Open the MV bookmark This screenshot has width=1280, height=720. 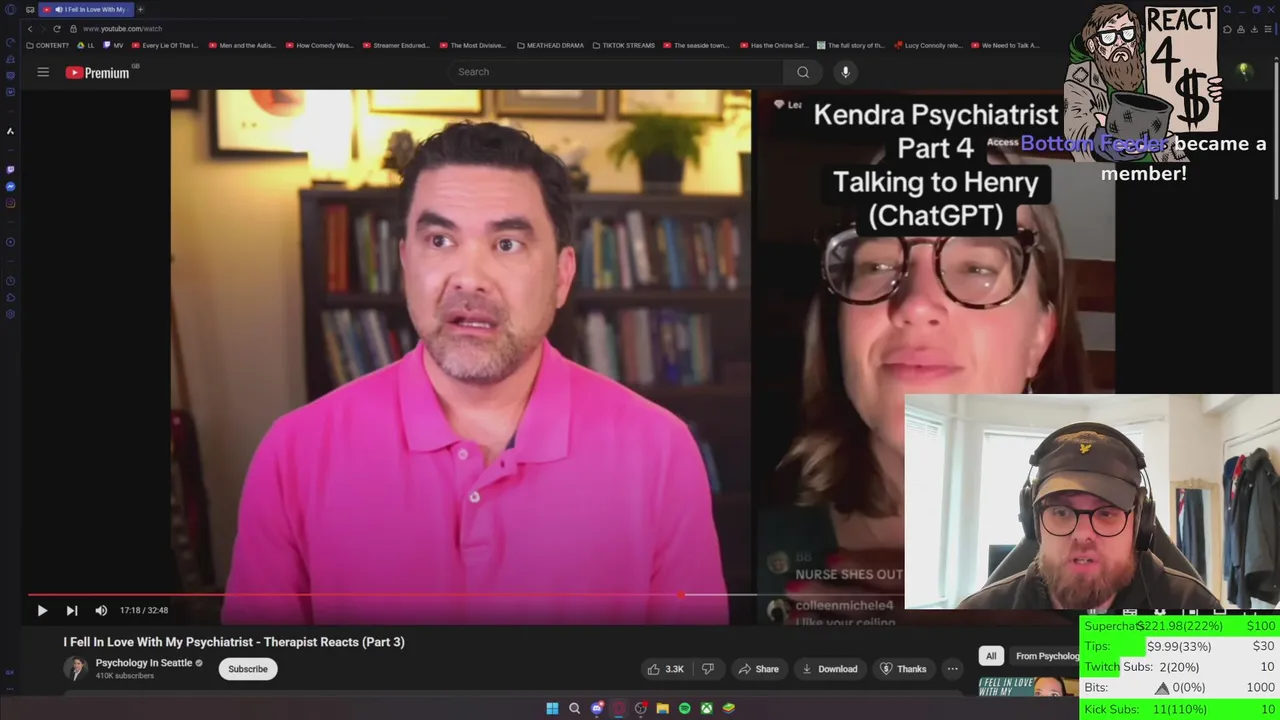click(114, 45)
